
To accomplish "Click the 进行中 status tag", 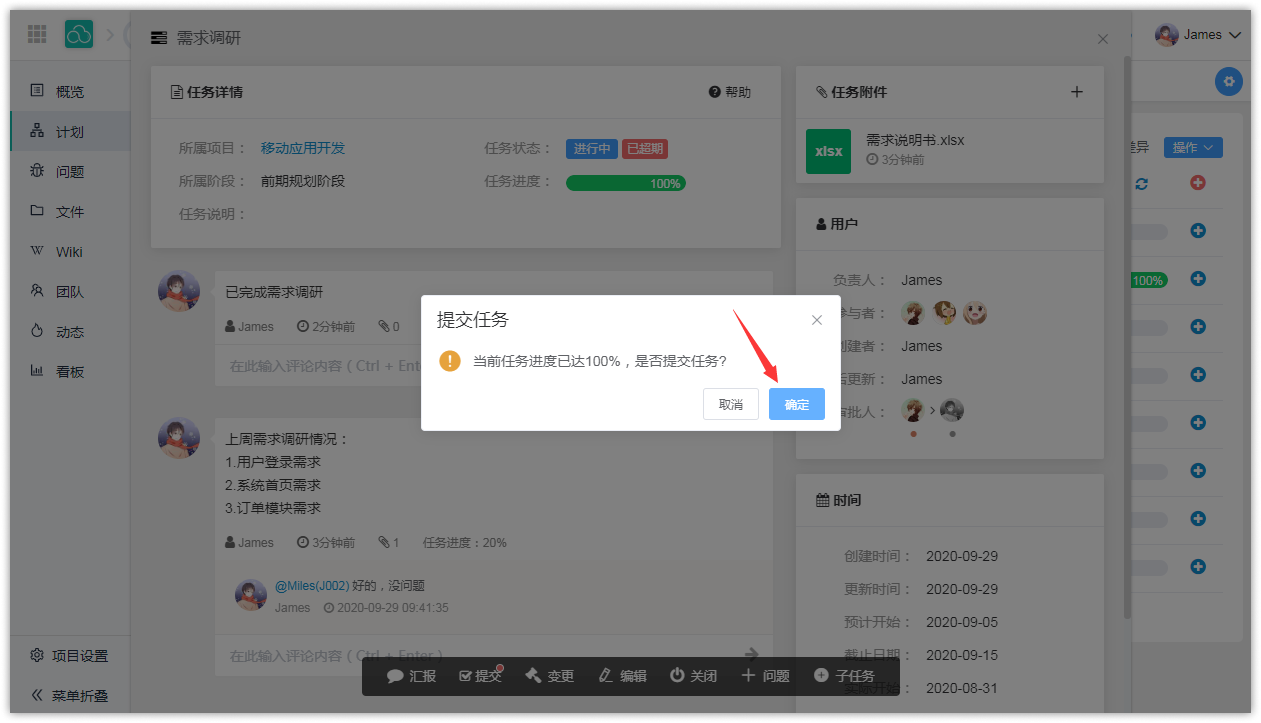I will click(x=592, y=148).
